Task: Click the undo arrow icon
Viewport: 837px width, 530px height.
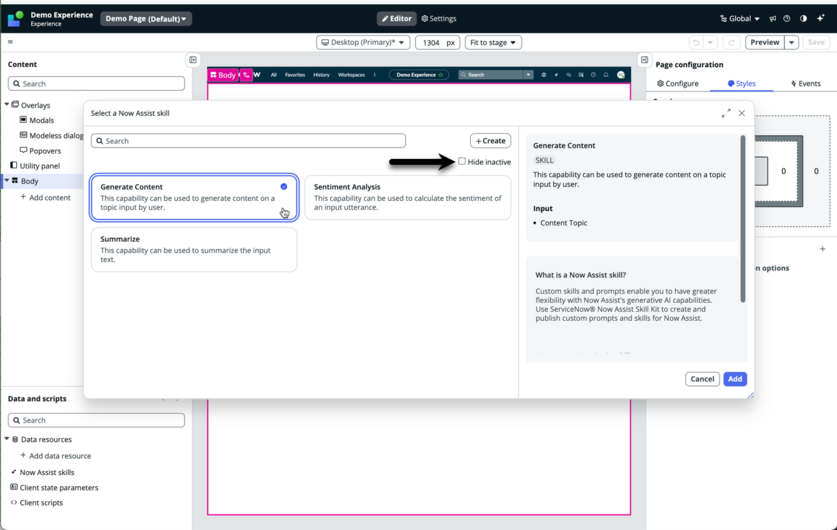Action: point(696,43)
